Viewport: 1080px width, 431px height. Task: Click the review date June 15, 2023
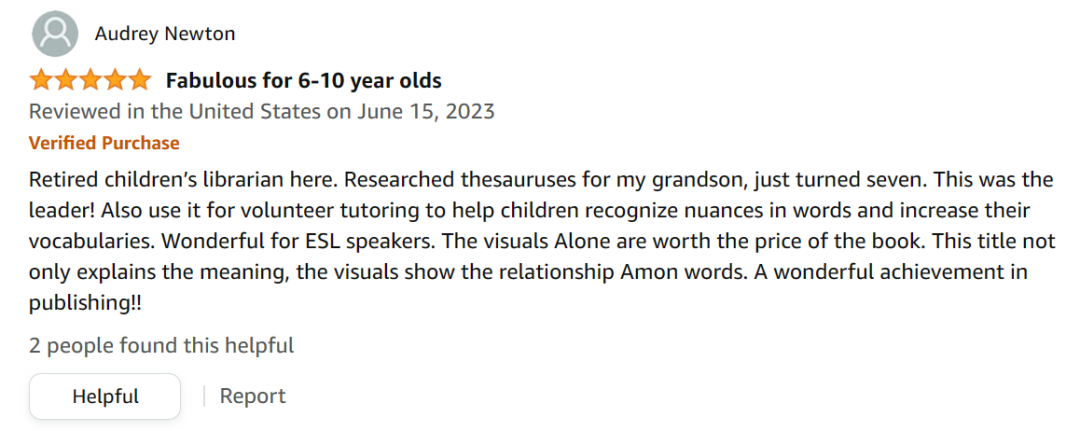point(426,112)
